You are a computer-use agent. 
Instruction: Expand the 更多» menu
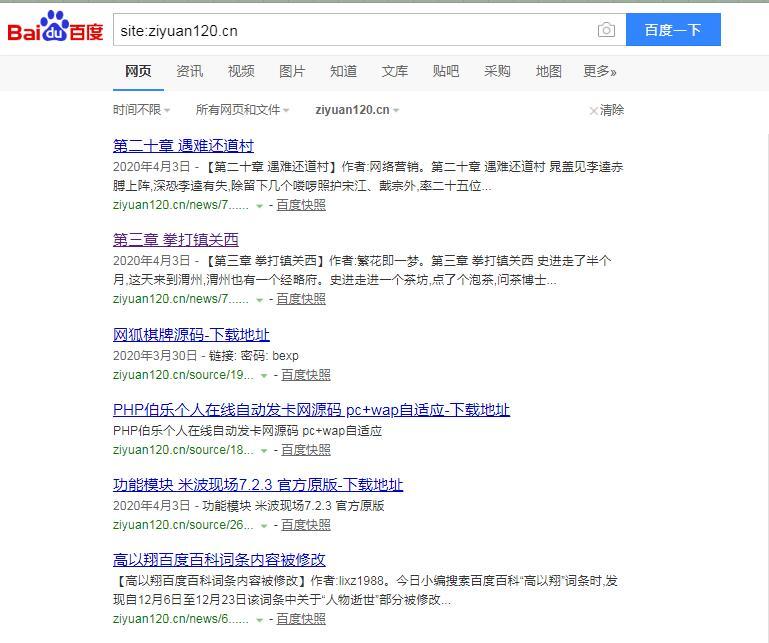(x=599, y=72)
